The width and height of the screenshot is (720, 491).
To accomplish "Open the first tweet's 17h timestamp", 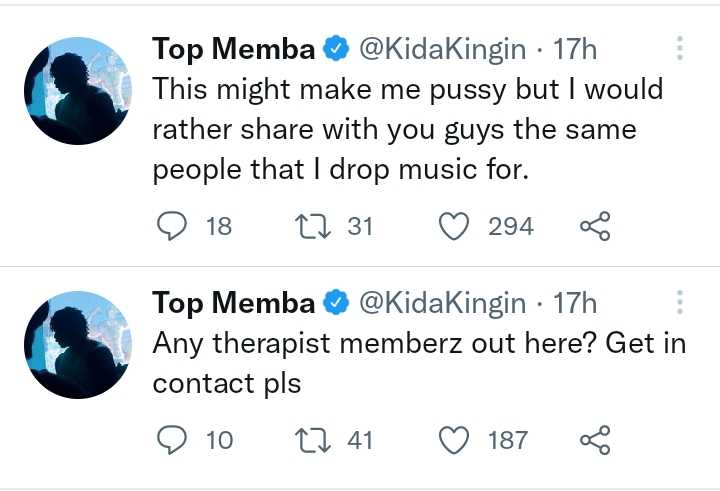I will 575,49.
